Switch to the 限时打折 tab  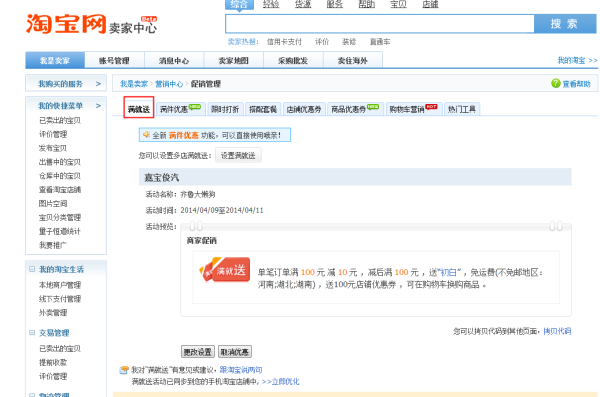(x=225, y=109)
